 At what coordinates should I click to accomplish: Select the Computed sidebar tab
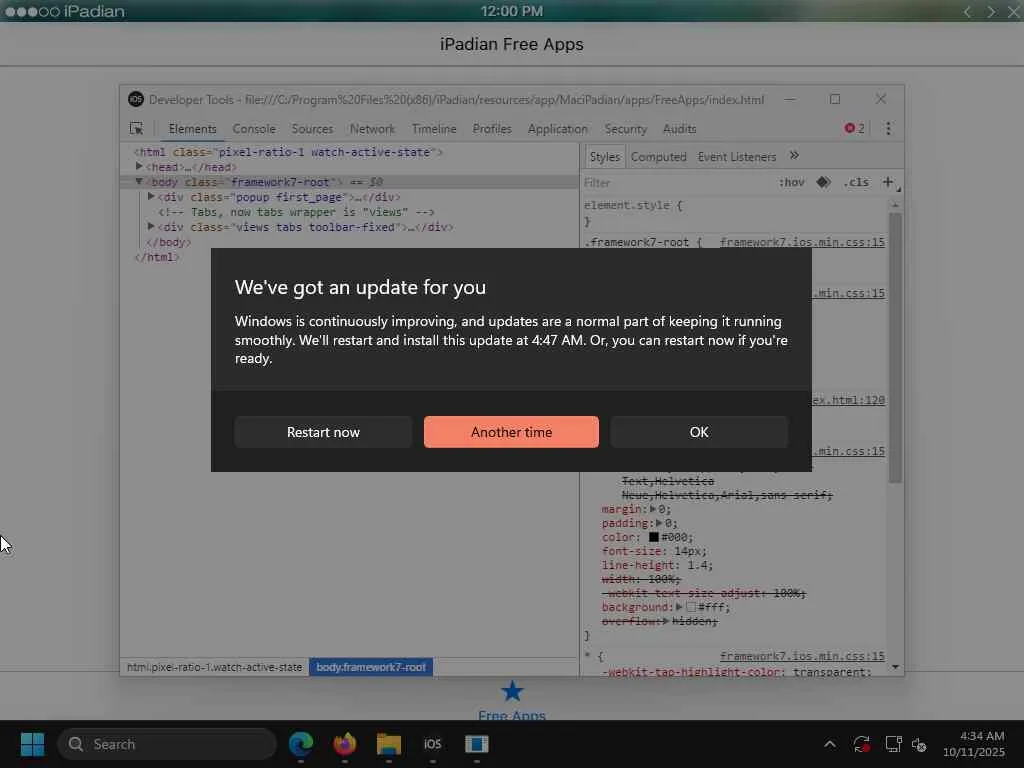click(x=658, y=157)
